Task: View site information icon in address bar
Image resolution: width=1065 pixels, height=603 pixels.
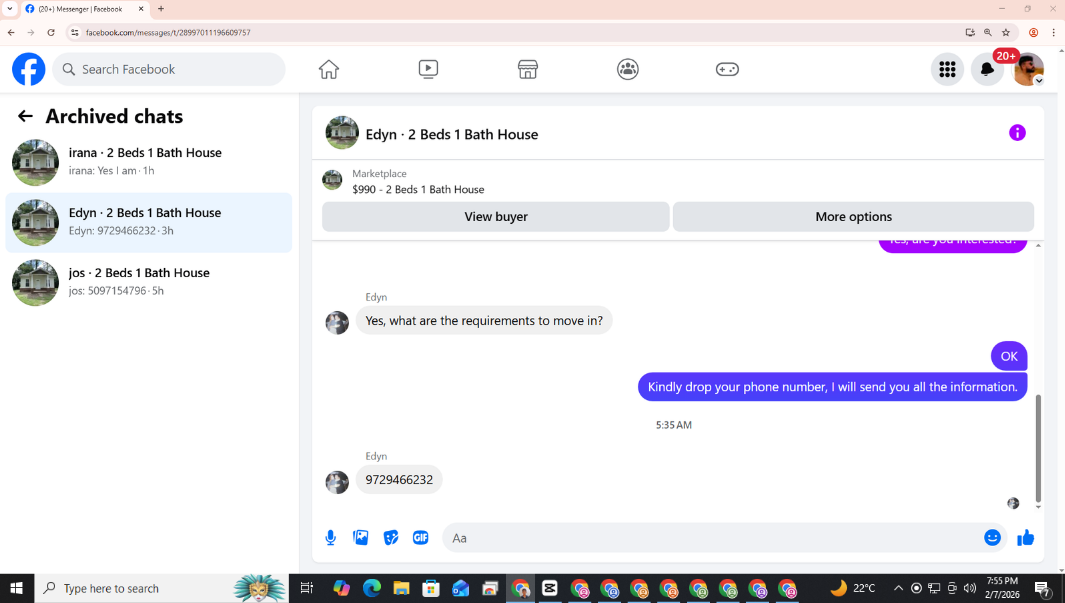Action: [x=75, y=32]
